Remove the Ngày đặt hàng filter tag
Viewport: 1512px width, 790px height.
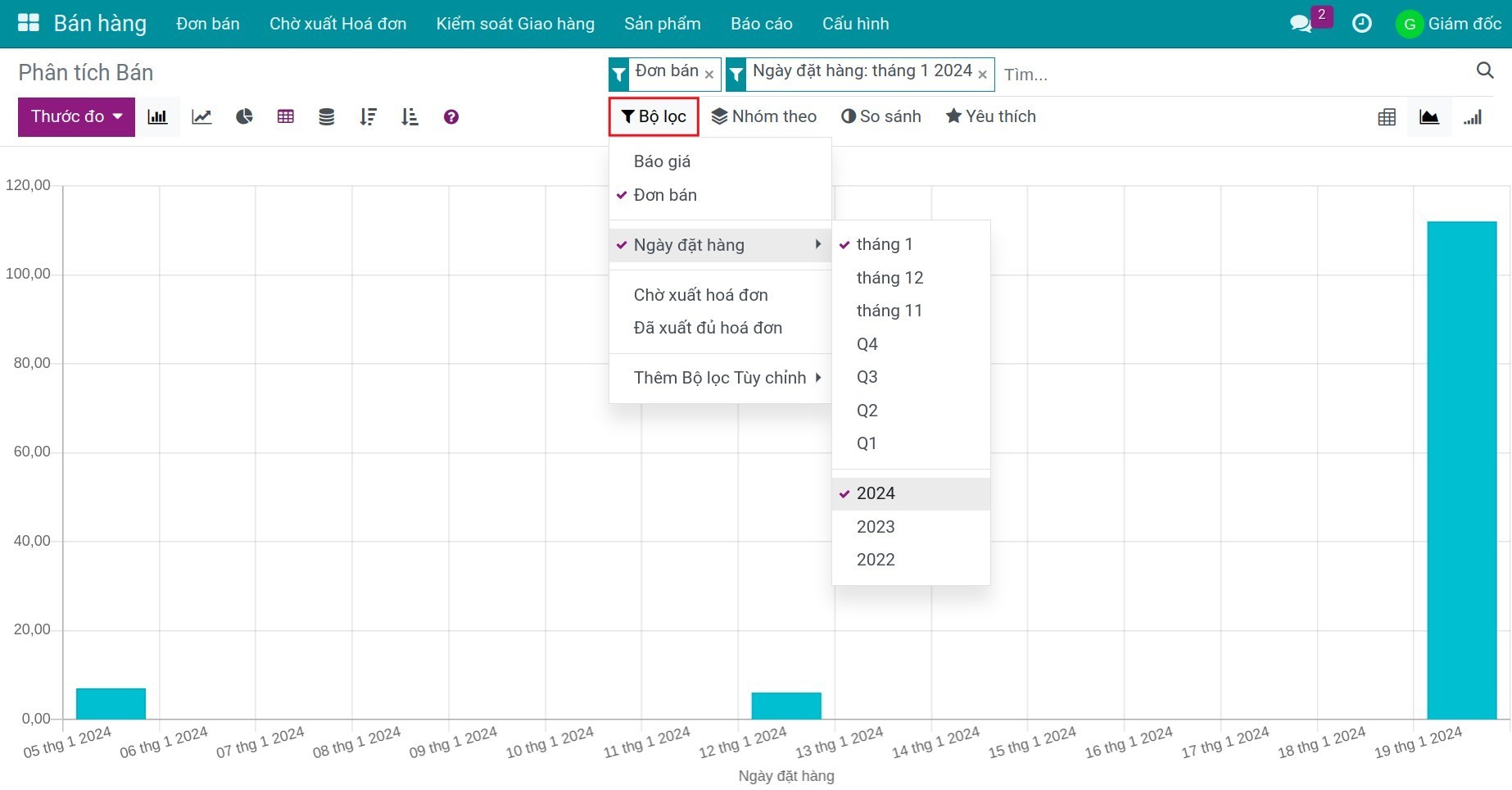coord(982,75)
